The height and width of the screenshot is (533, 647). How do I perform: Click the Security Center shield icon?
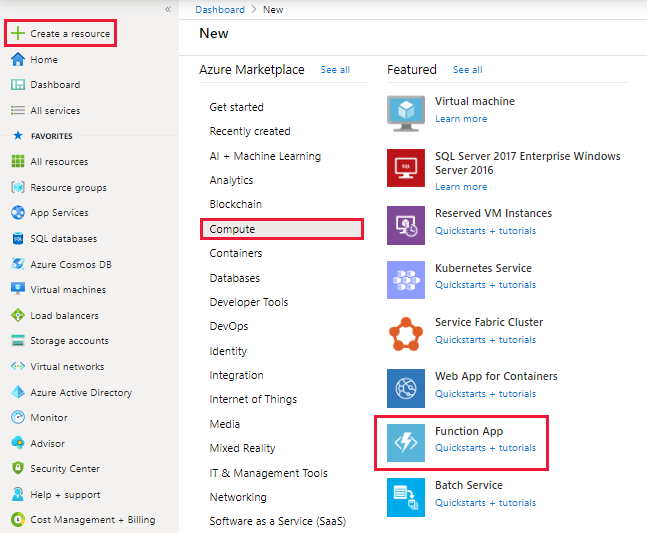[18, 468]
